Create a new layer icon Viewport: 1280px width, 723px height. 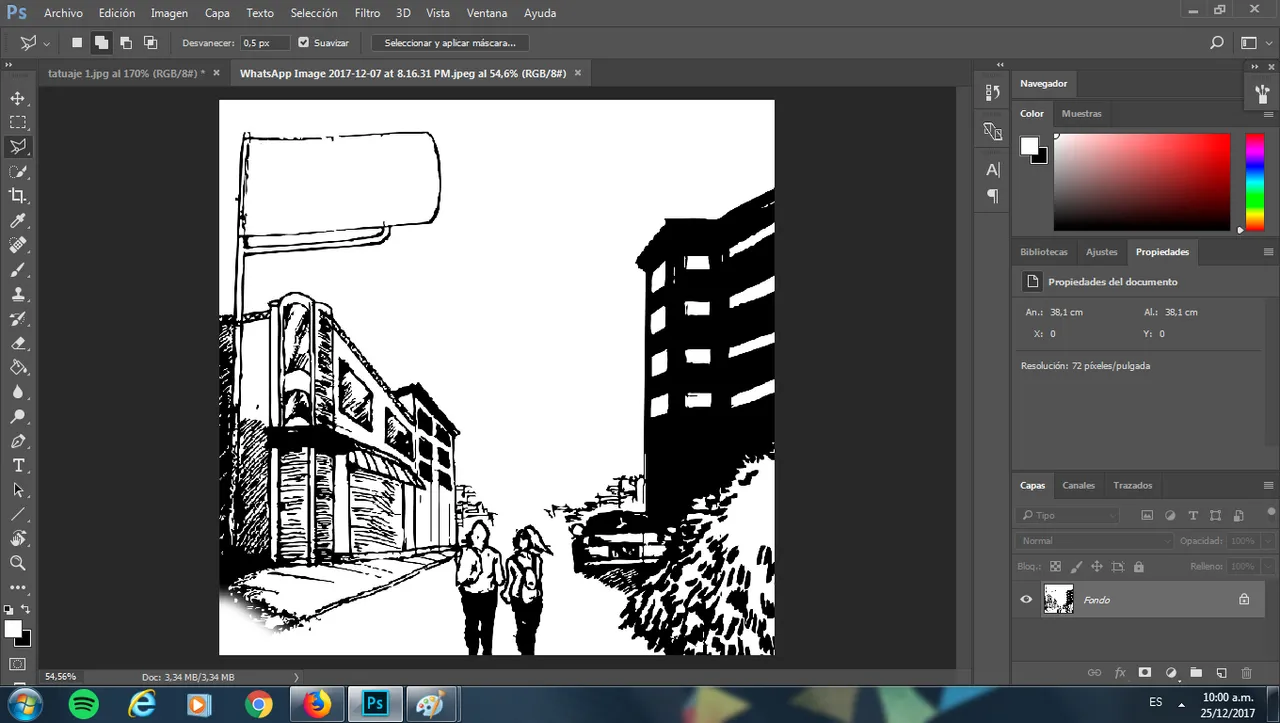coord(1221,673)
